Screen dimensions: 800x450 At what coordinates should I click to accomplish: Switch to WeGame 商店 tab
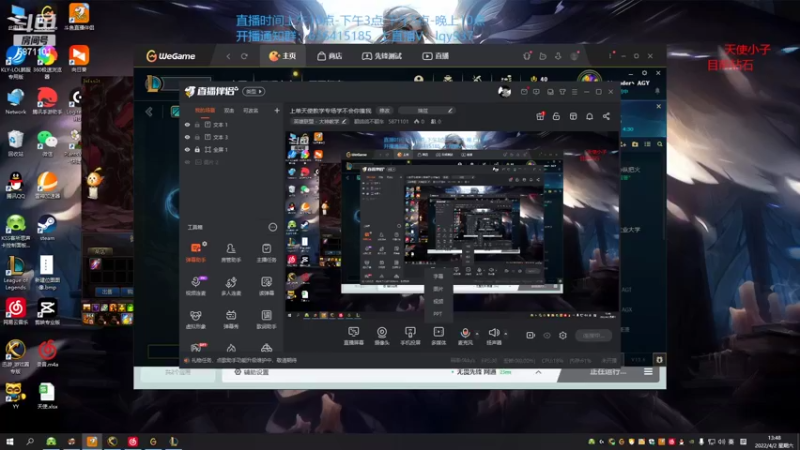[x=330, y=56]
